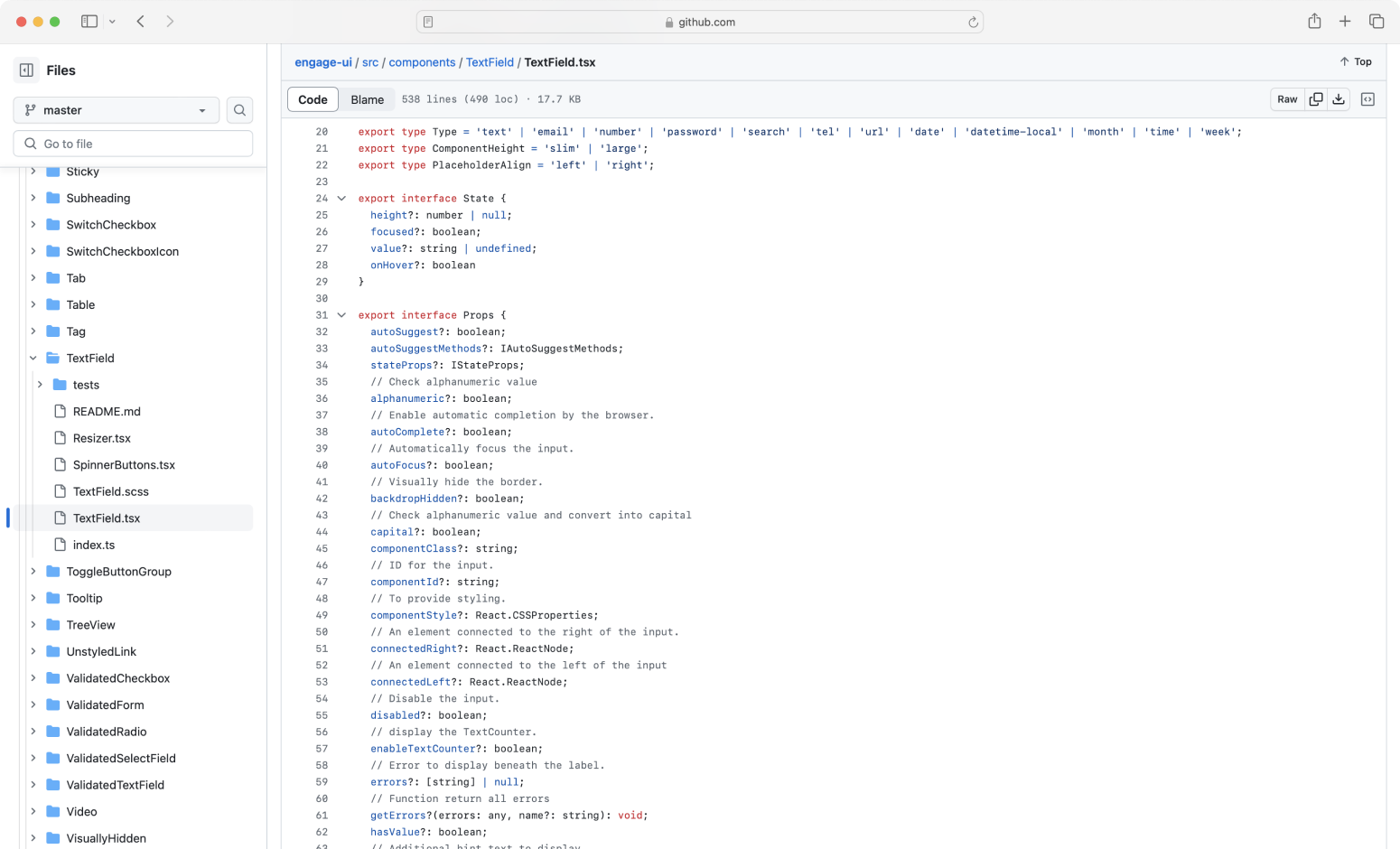
Task: Collapse the State interface code fold
Action: [341, 199]
